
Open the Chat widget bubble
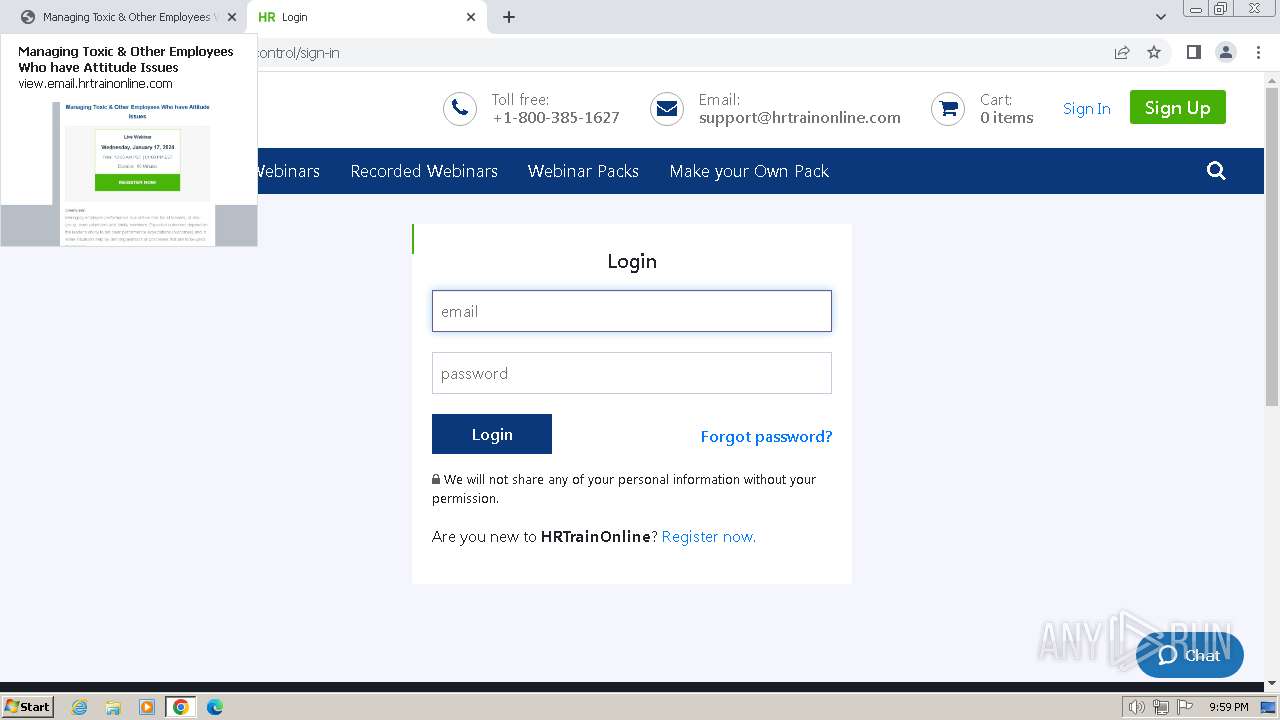(x=1190, y=656)
